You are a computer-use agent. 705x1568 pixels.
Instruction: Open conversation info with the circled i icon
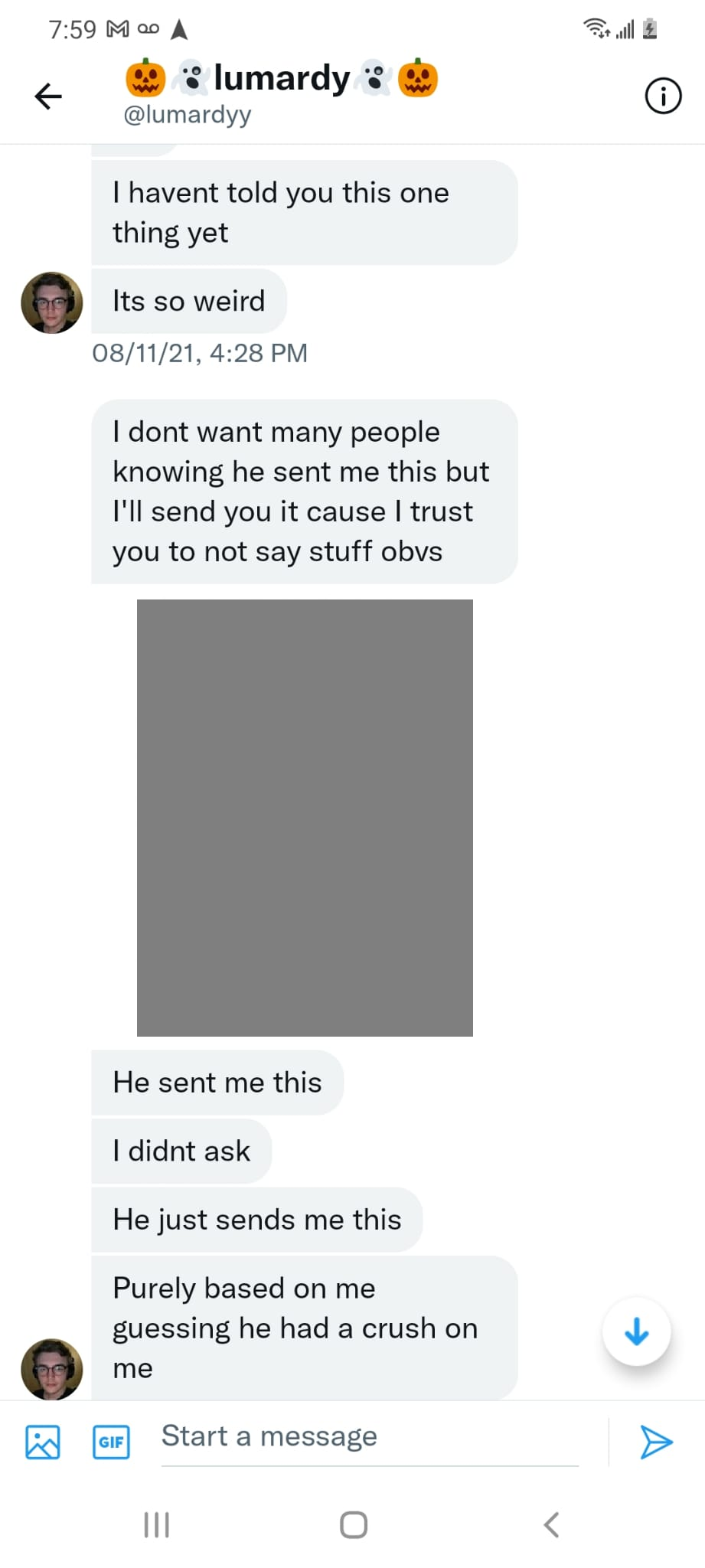pos(662,96)
